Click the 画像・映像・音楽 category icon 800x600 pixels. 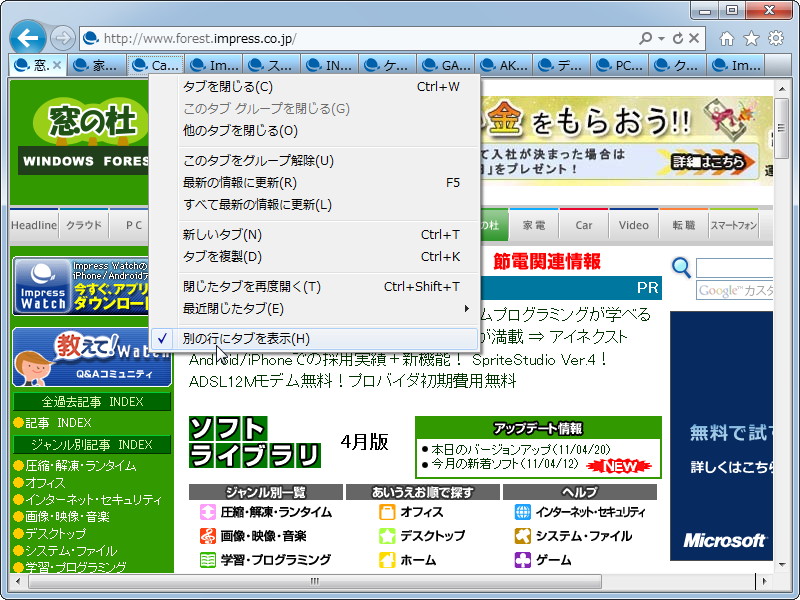point(208,536)
